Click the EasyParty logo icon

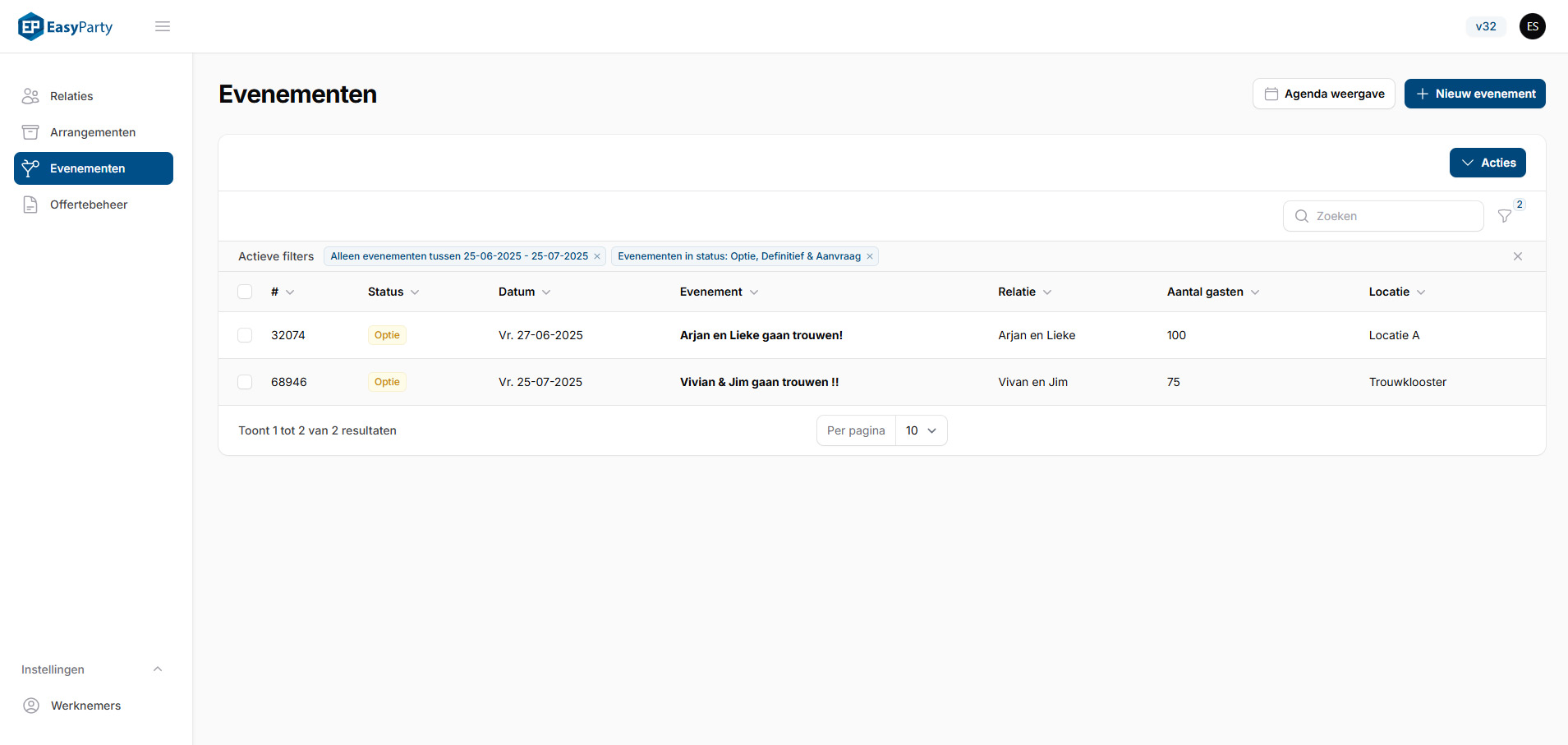(30, 26)
